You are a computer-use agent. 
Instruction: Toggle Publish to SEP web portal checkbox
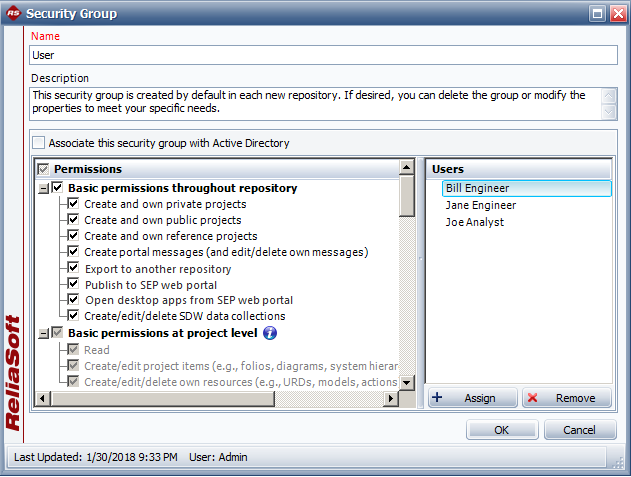click(74, 285)
